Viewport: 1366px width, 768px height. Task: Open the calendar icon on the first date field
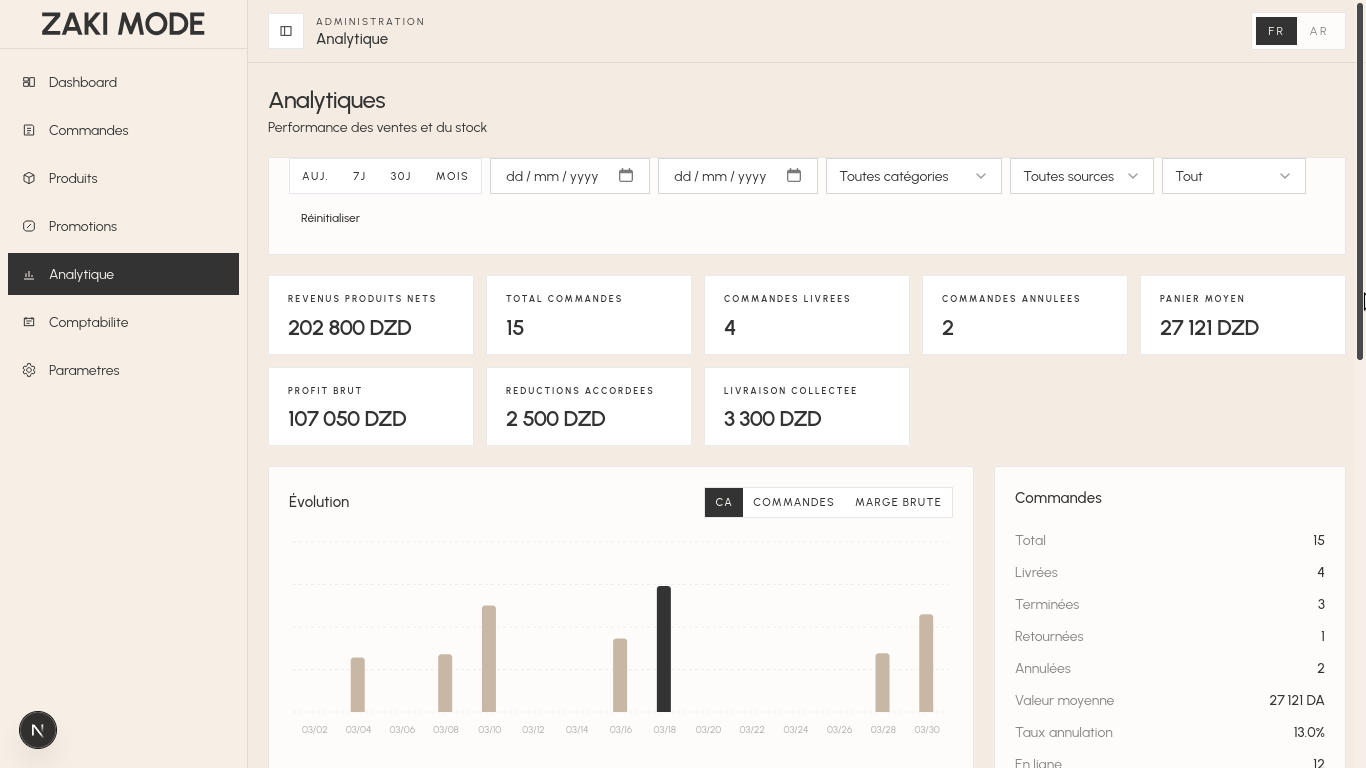click(x=626, y=175)
